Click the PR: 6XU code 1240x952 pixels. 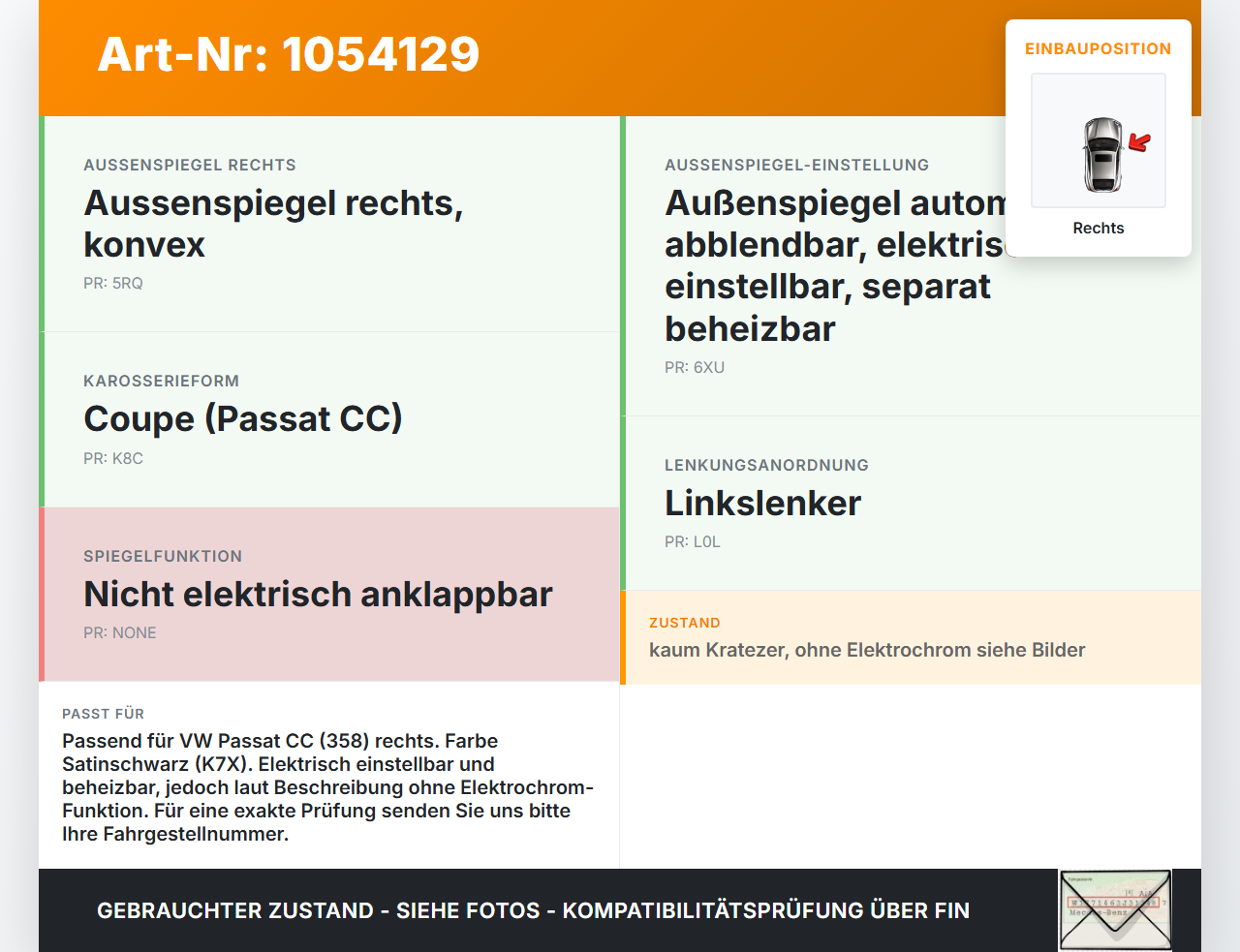coord(695,368)
